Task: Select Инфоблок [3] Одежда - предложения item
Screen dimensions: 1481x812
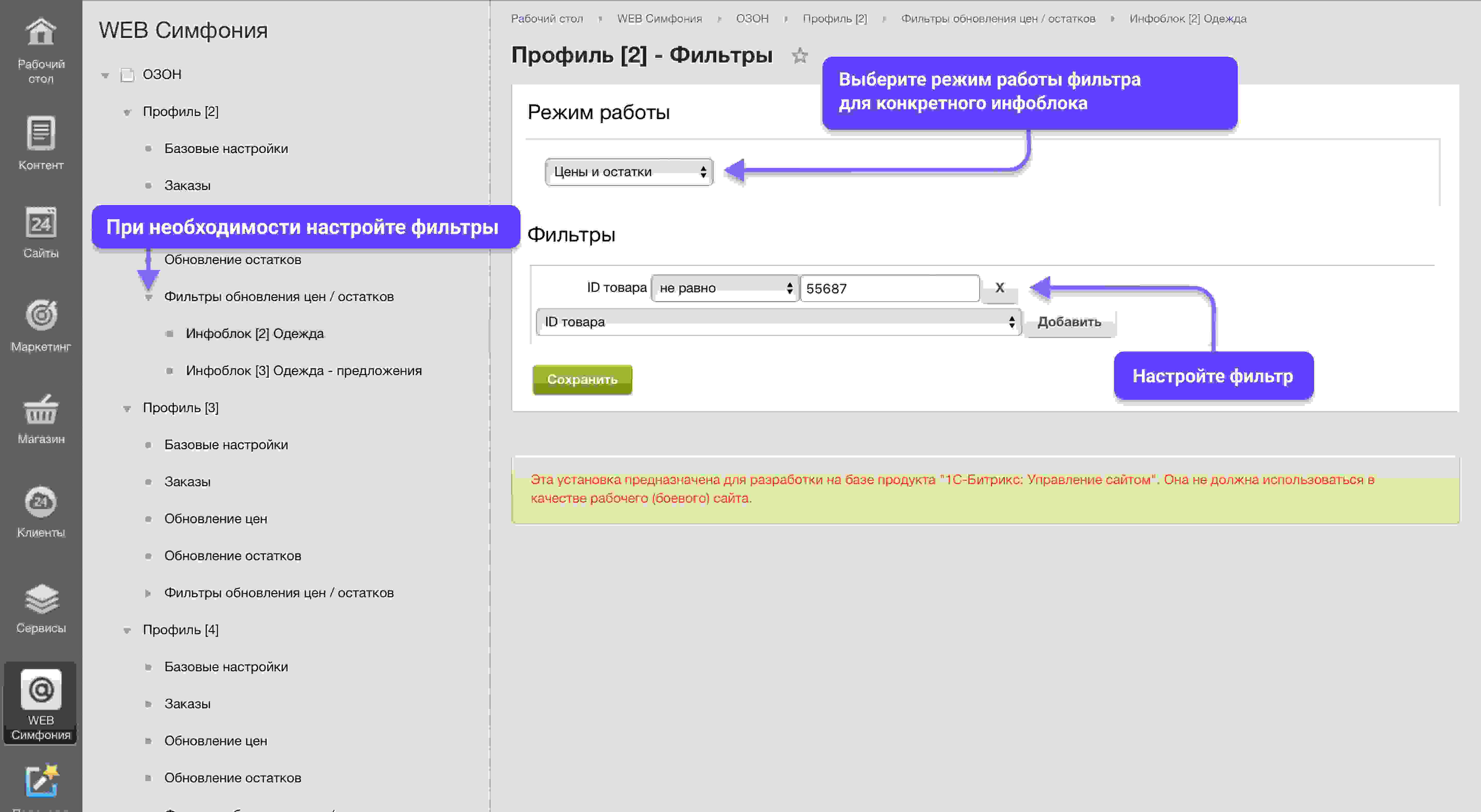Action: 304,371
